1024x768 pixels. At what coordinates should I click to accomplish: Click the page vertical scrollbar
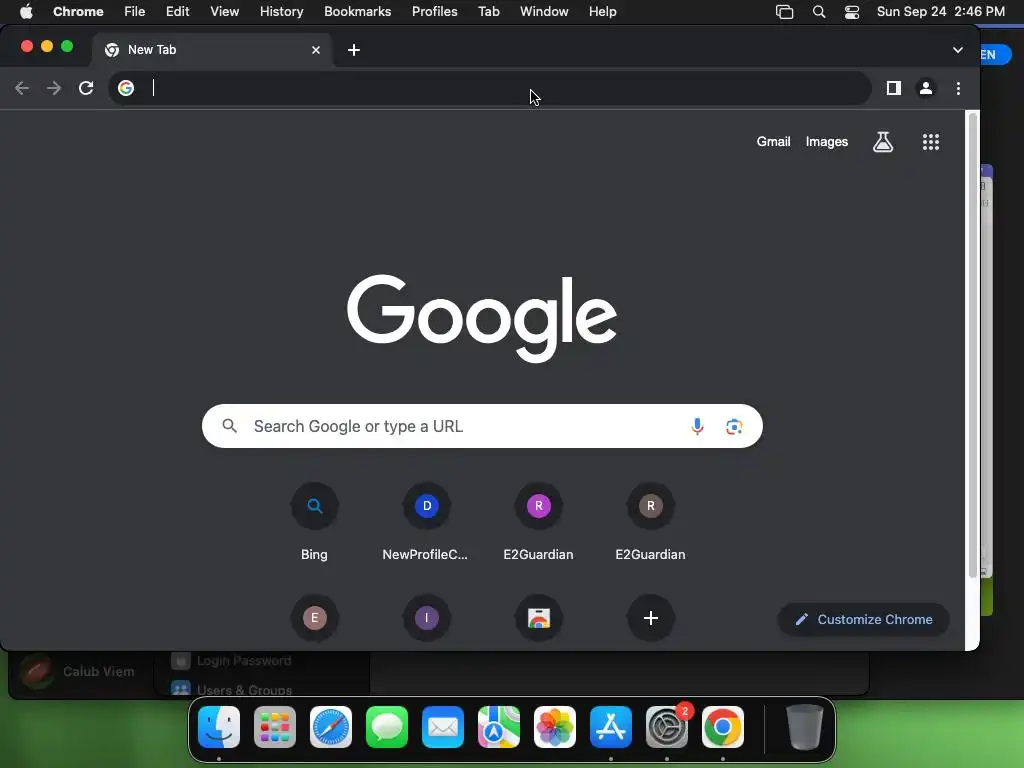click(x=972, y=345)
